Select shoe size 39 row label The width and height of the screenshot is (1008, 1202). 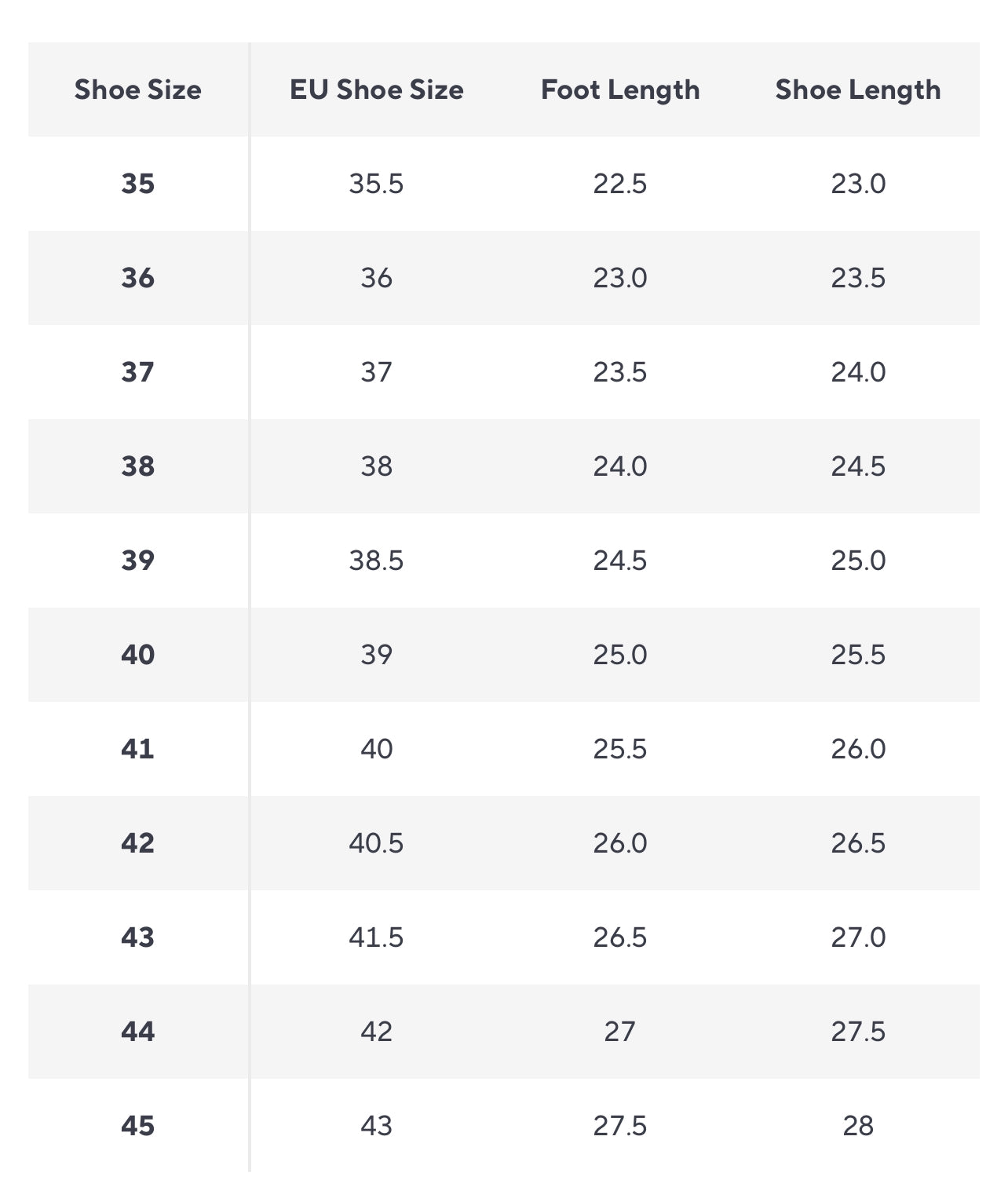click(138, 561)
